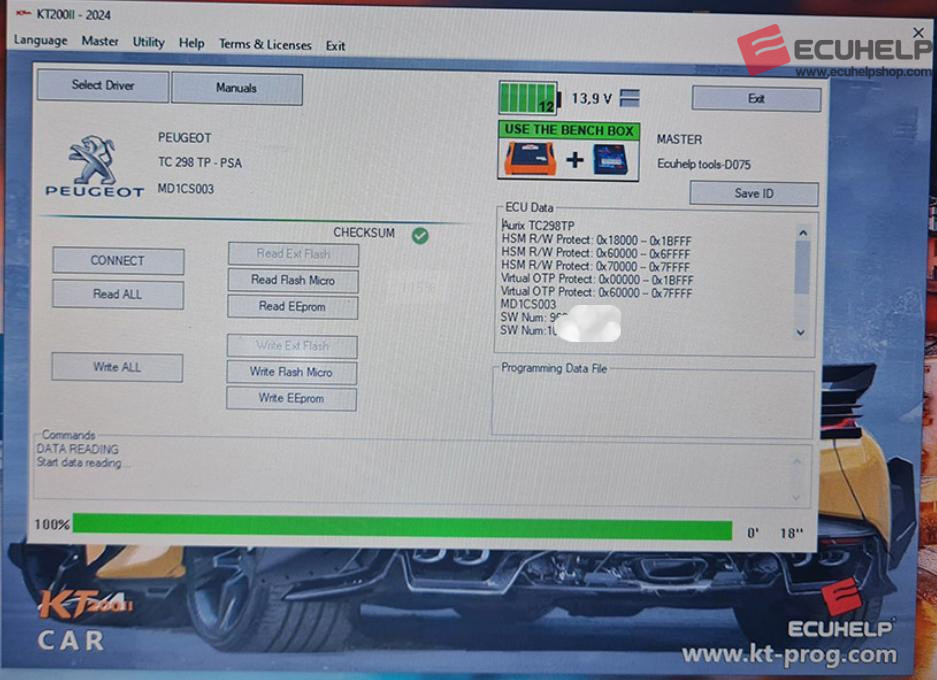Click 'HSM R/W Protect: 0x18000' line
The width and height of the screenshot is (937, 680).
596,240
